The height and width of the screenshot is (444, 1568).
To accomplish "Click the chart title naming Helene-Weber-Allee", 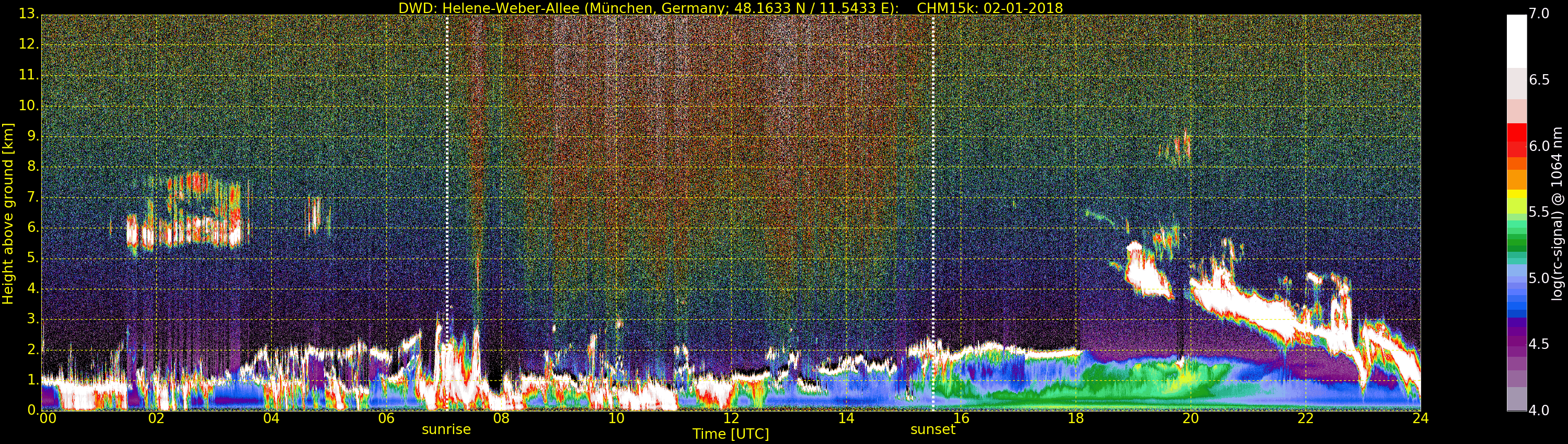I will click(731, 8).
